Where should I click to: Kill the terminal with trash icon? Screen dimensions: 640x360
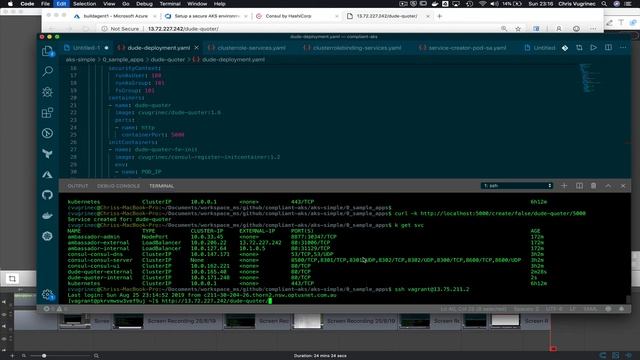[593, 186]
